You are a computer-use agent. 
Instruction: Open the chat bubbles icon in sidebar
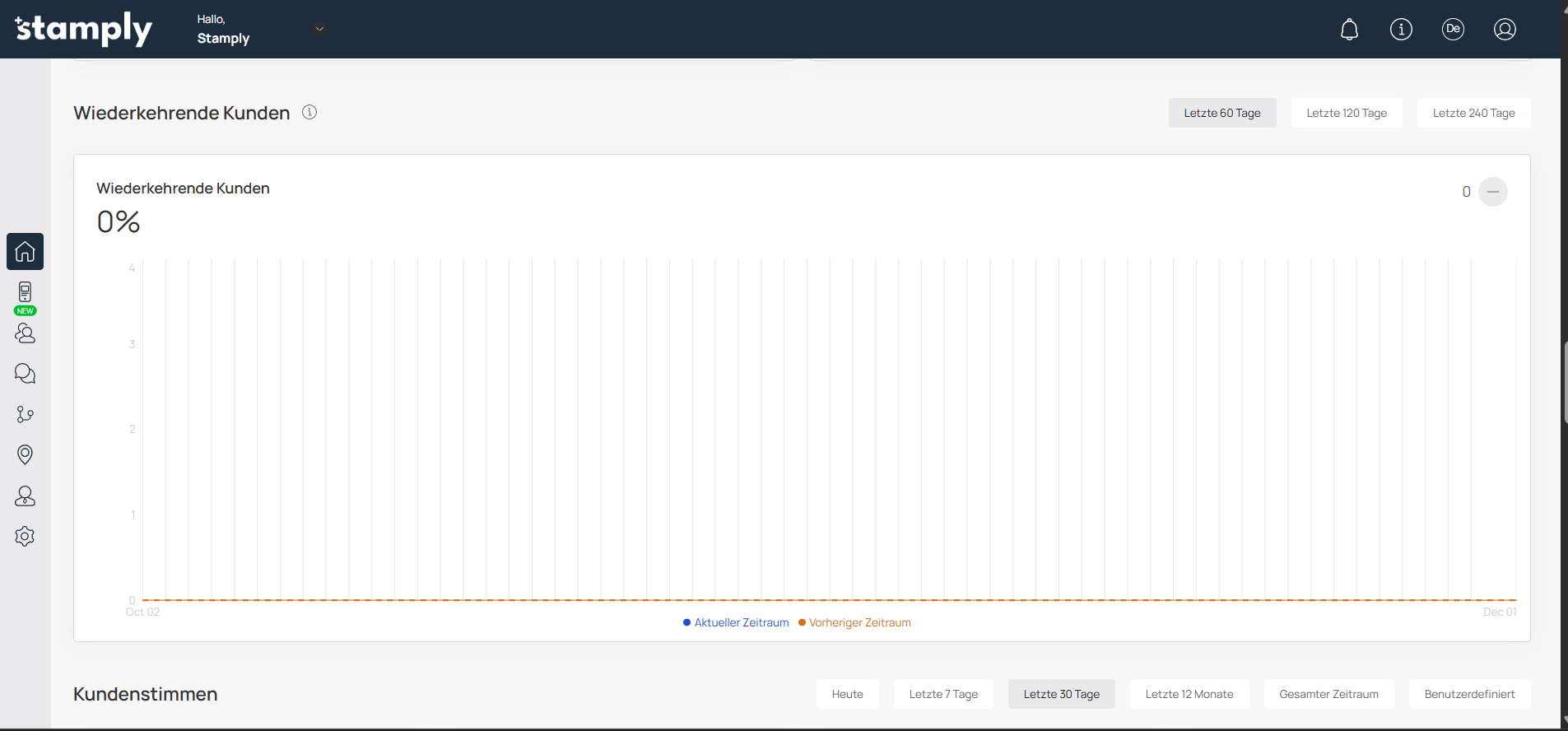coord(25,374)
